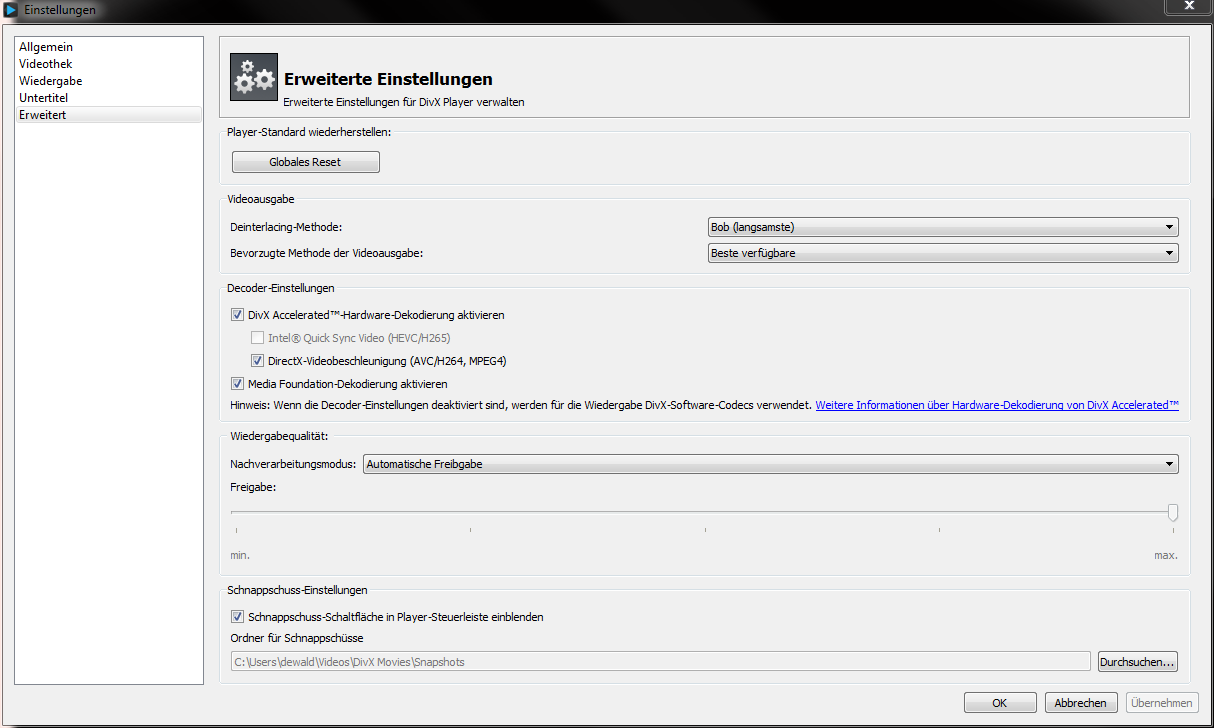This screenshot has width=1214, height=728.
Task: Close the Einstellungen window
Action: point(1188,6)
